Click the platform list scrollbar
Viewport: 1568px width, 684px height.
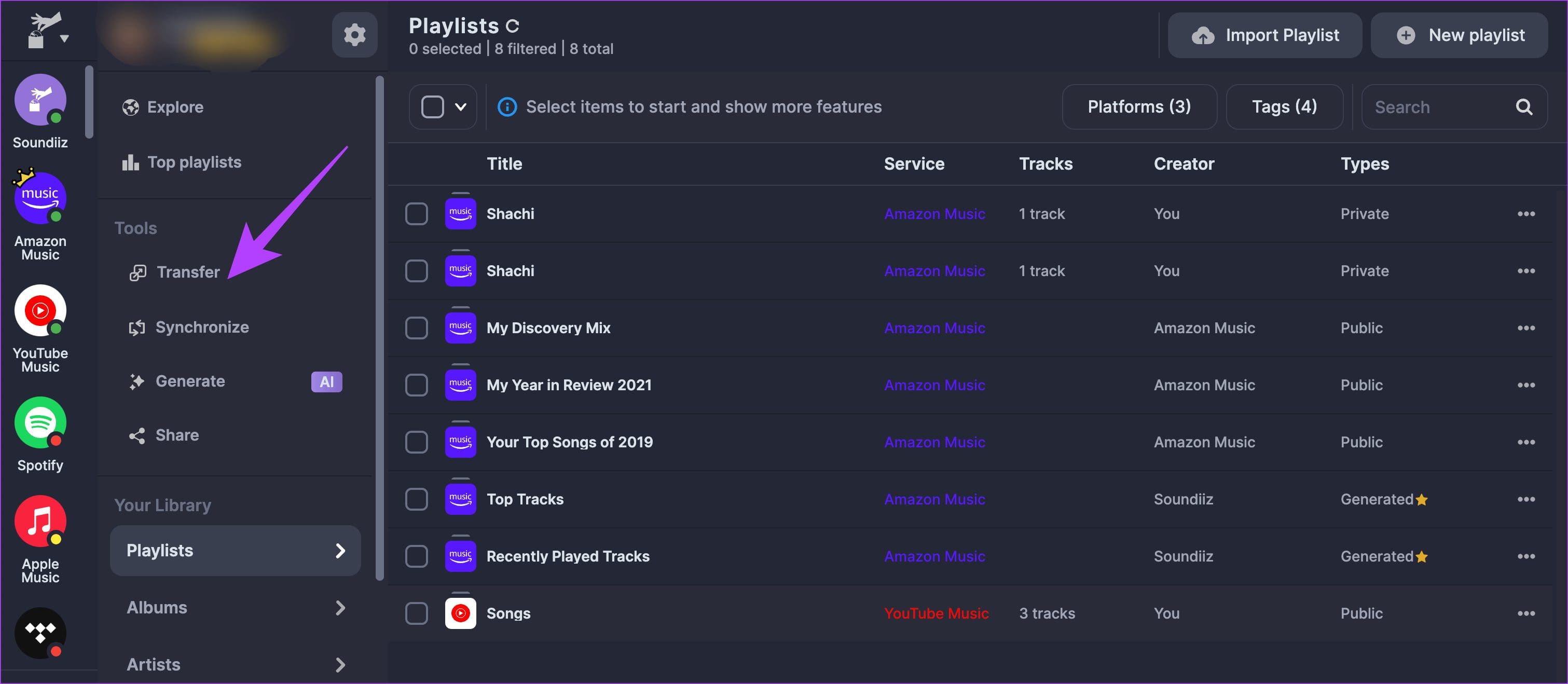[89, 102]
